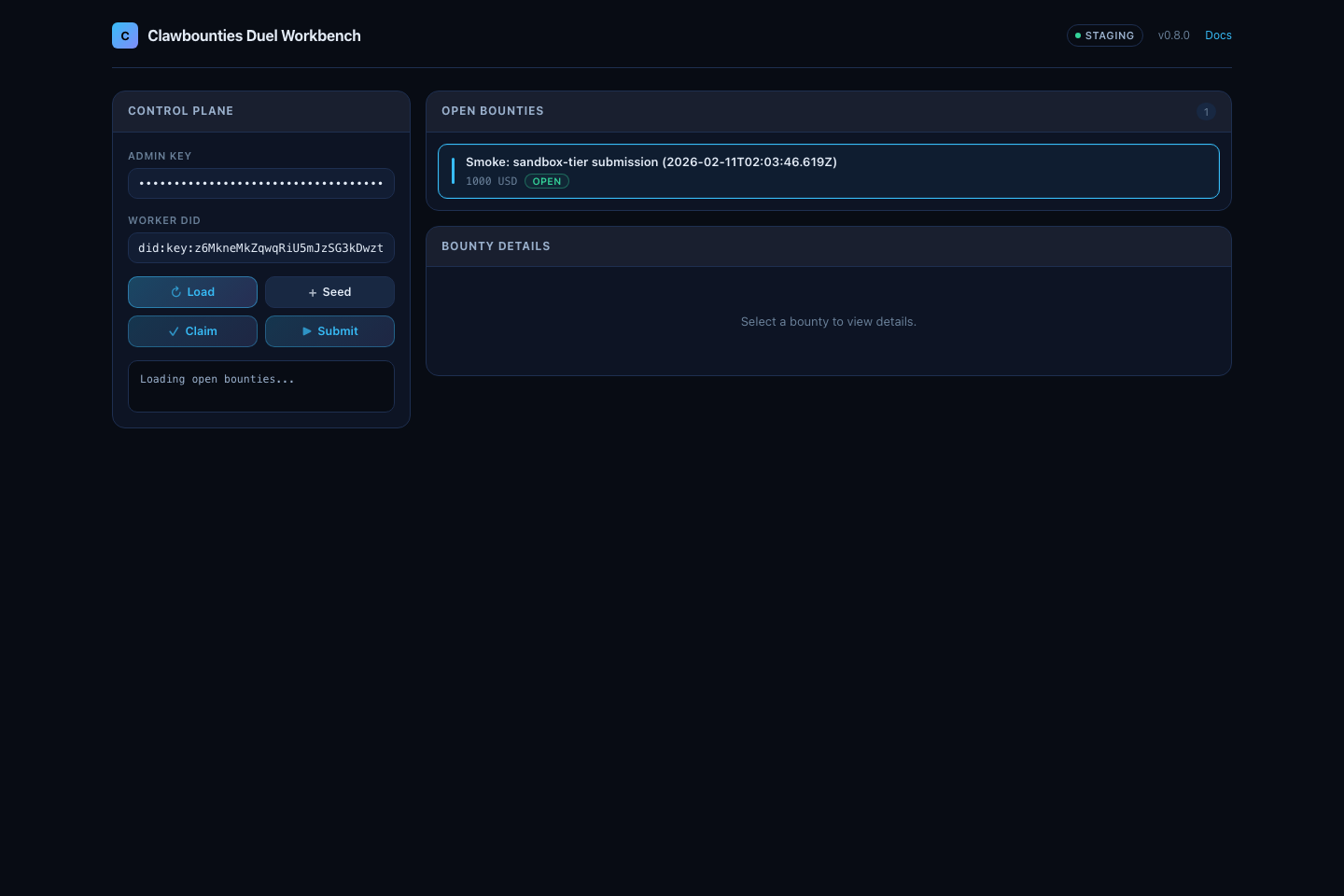Click the "Loading open bounties..." log box
Screen dimensions: 1344x896
(261, 386)
